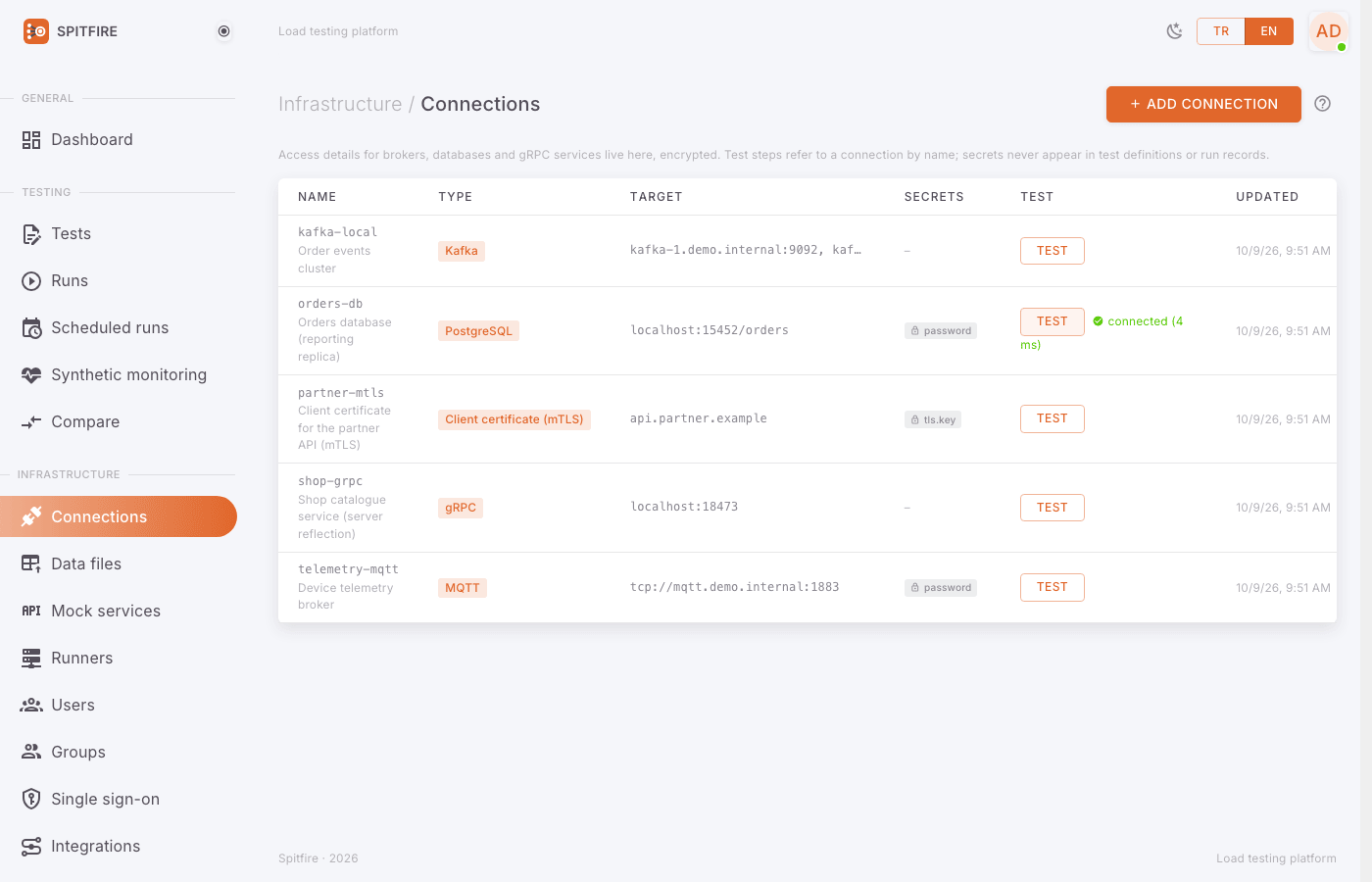Image resolution: width=1372 pixels, height=882 pixels.
Task: Open the AD user avatar menu
Action: (x=1329, y=31)
